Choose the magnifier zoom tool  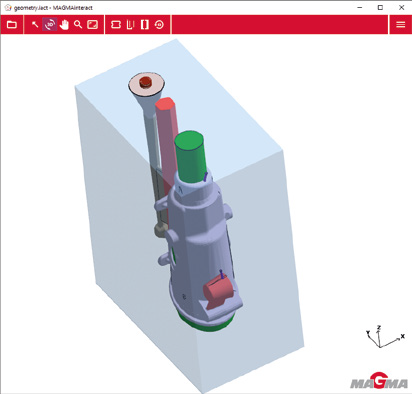78,25
